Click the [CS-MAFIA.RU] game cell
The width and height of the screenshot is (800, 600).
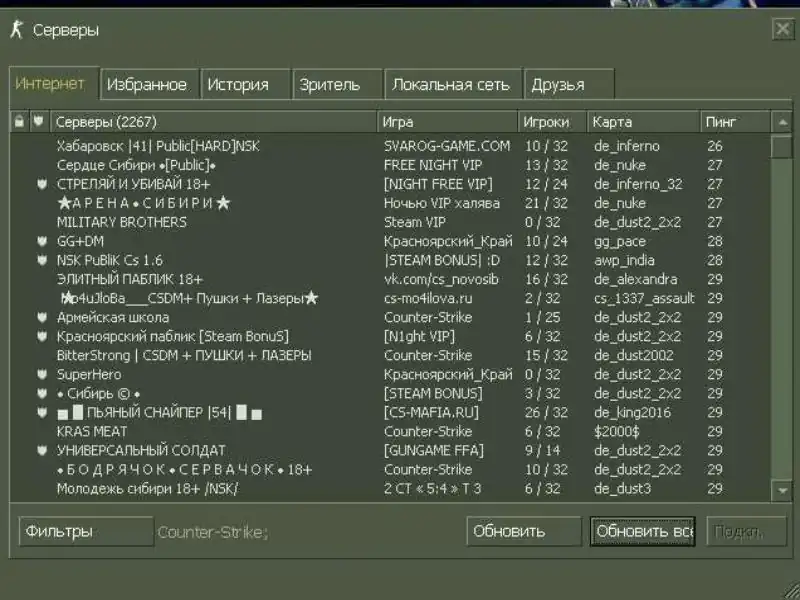(431, 412)
